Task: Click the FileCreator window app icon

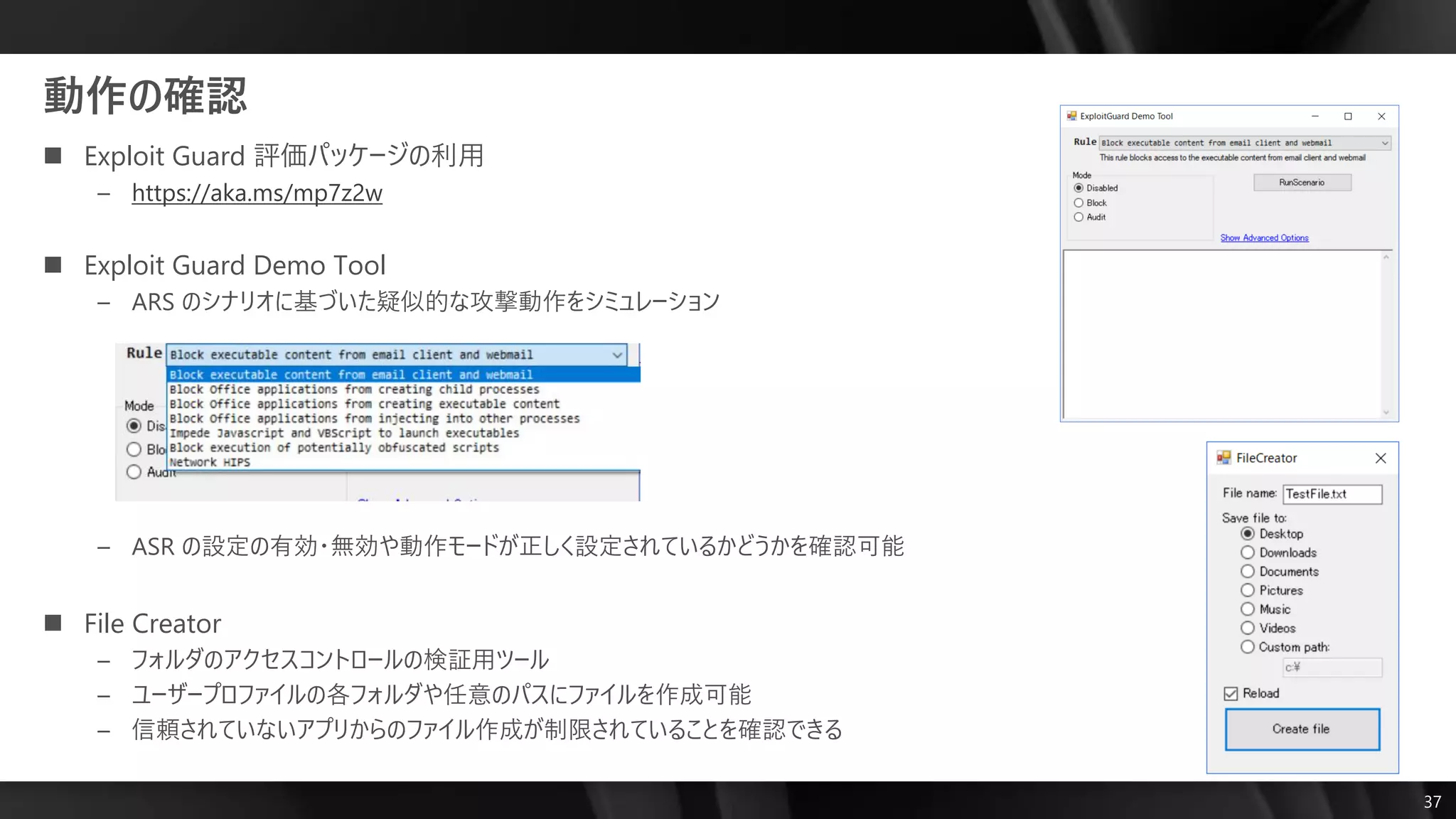Action: click(x=1224, y=458)
